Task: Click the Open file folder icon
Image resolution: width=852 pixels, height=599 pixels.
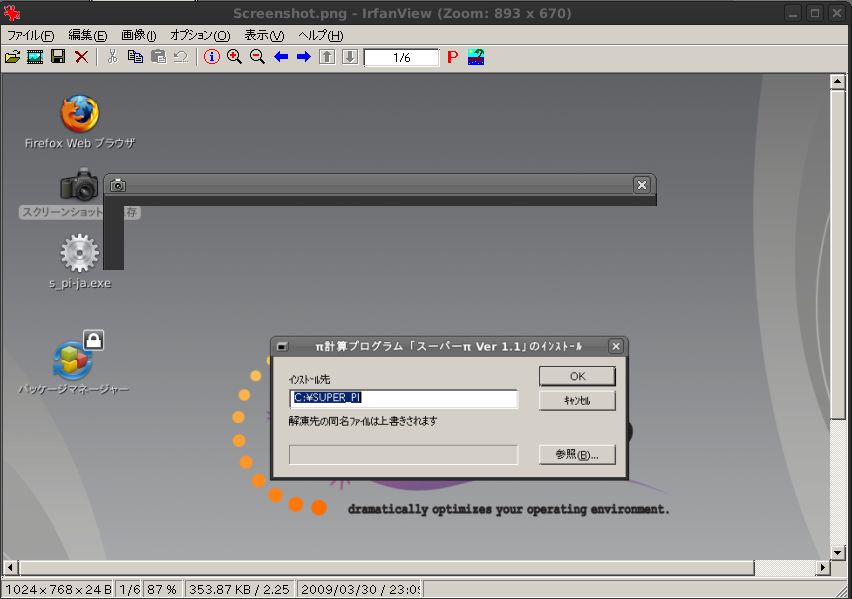Action: [x=12, y=57]
